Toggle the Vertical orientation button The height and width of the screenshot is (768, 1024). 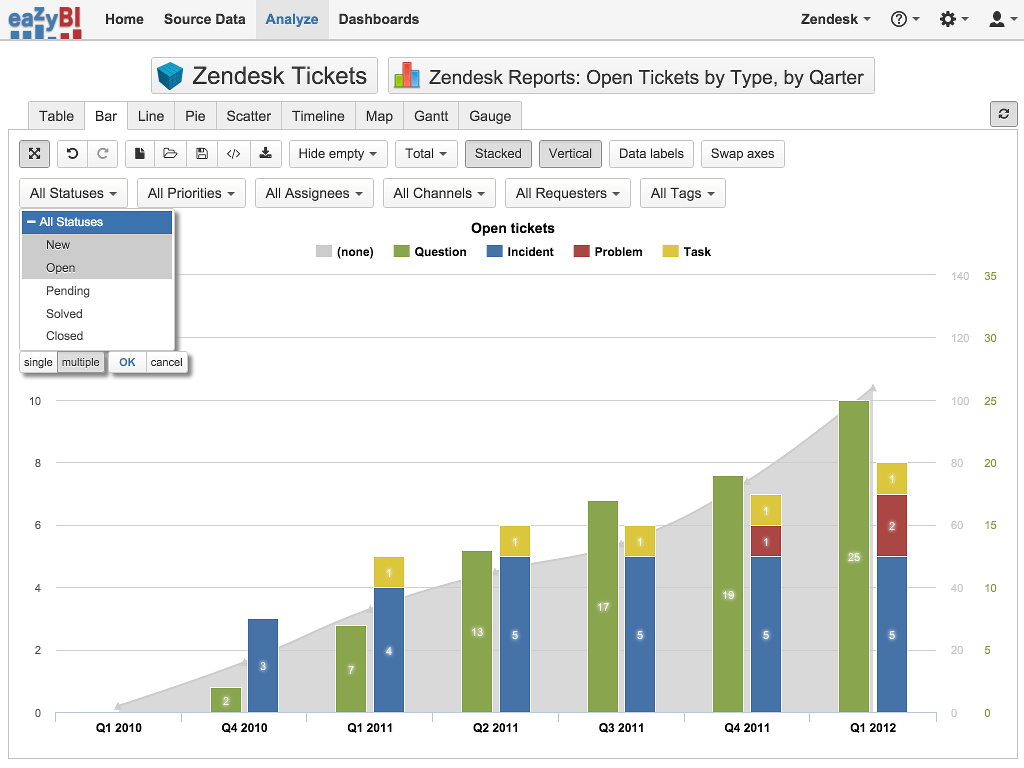coord(570,153)
